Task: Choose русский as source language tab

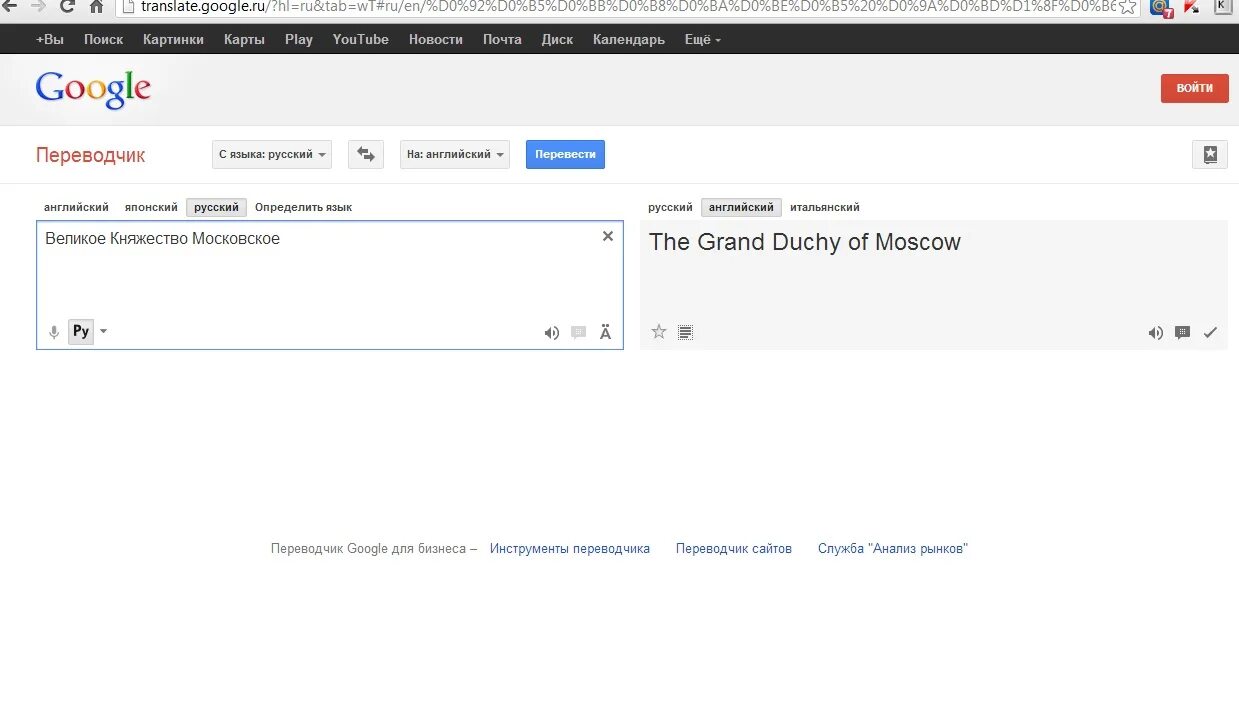Action: pyautogui.click(x=216, y=207)
